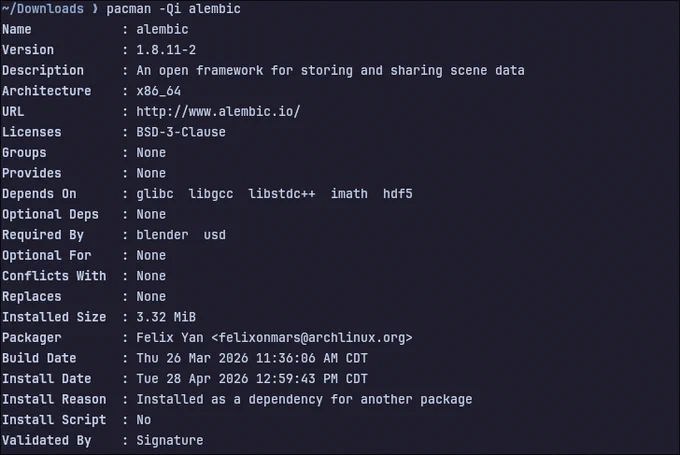Click the x86_64 architecture value

[158, 91]
